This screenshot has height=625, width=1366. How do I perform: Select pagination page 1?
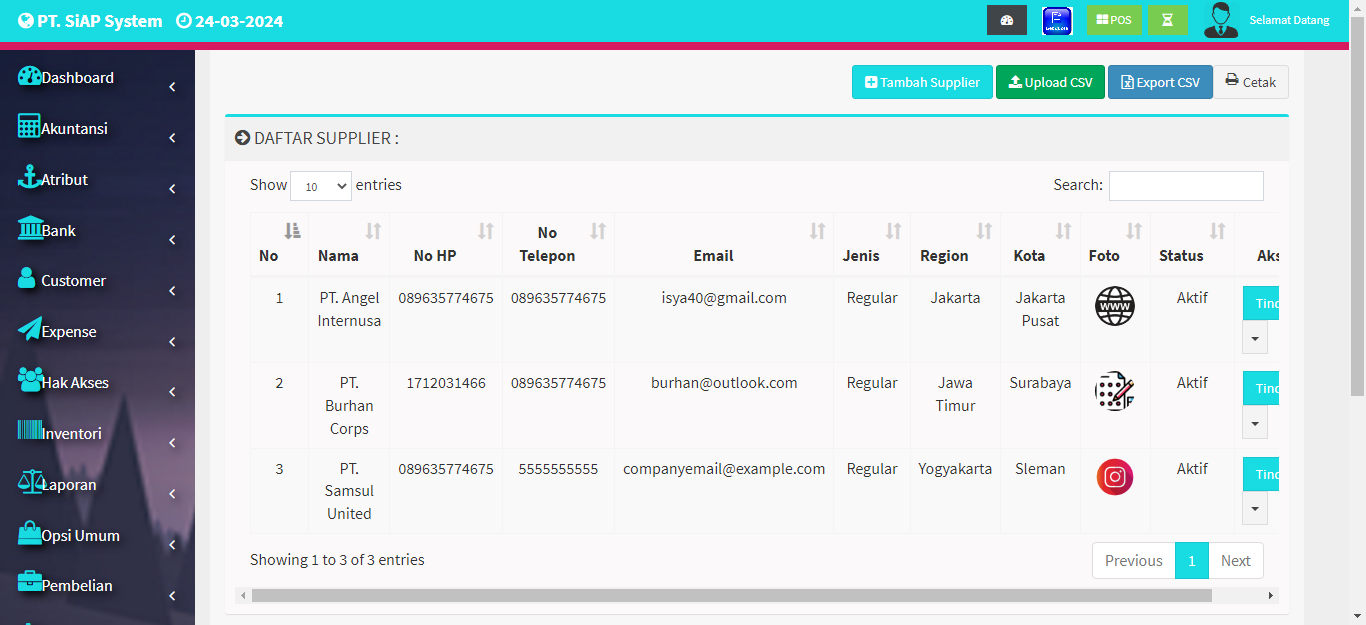point(1192,561)
